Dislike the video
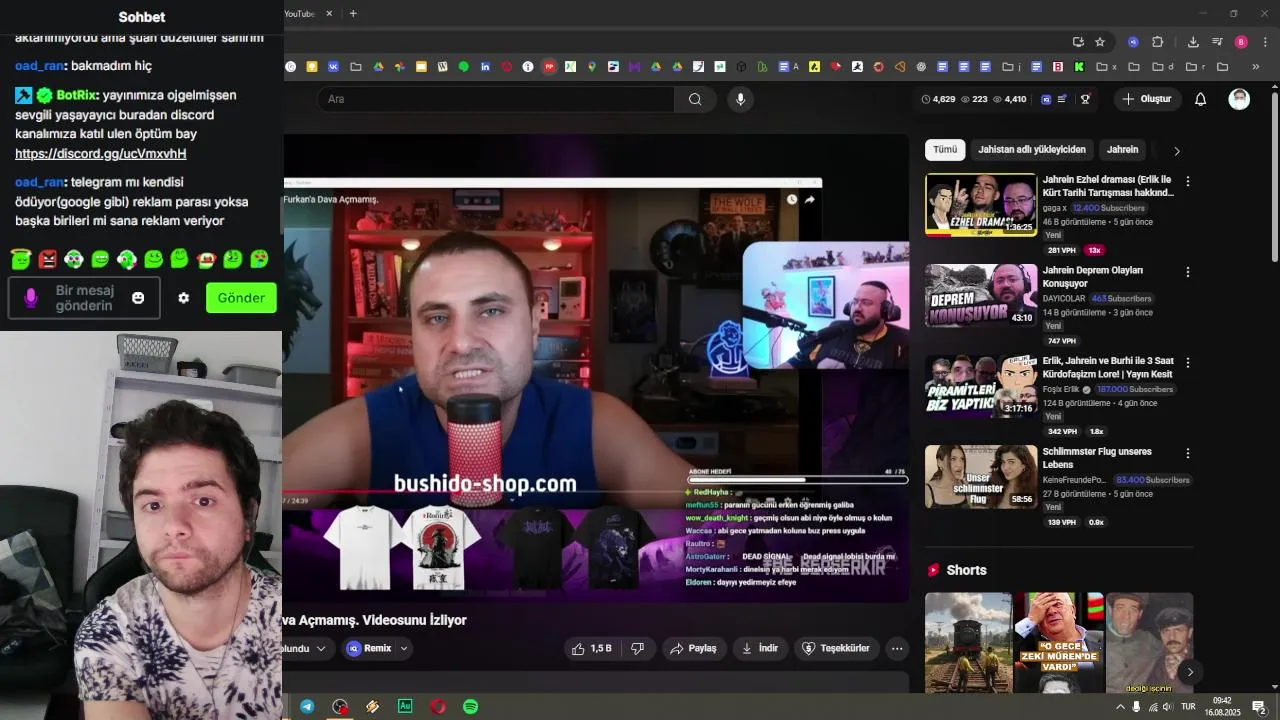1280x720 pixels. pyautogui.click(x=637, y=648)
